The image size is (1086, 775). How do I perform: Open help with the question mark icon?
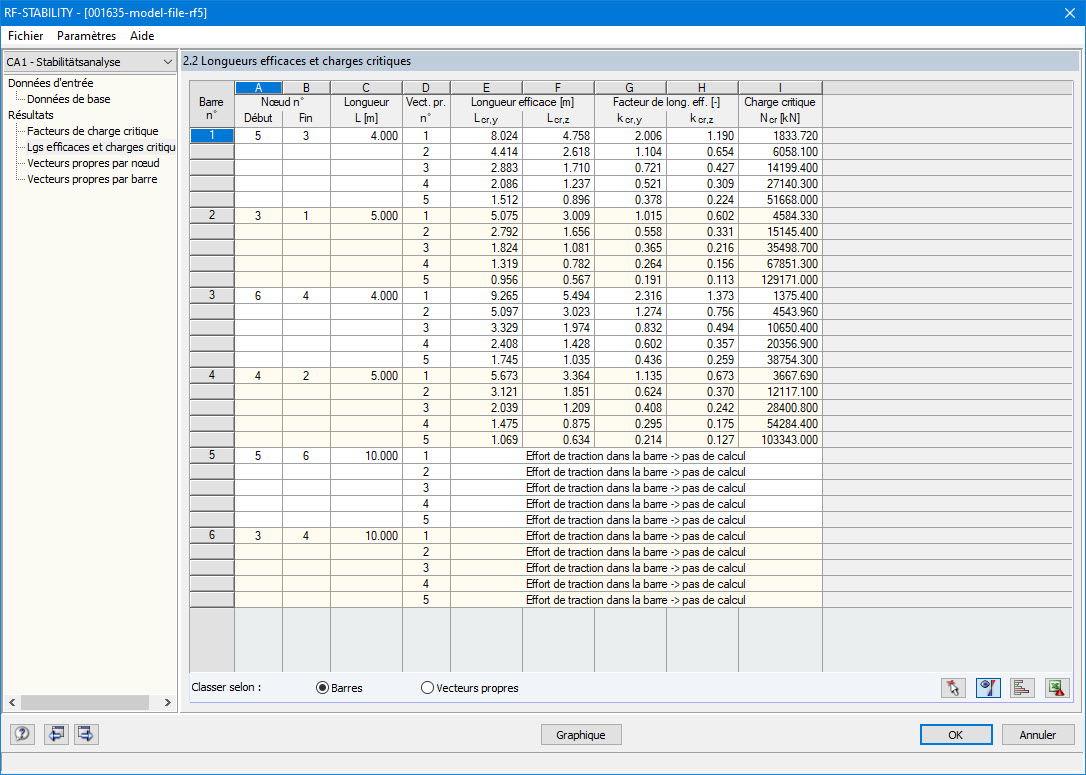pyautogui.click(x=22, y=733)
